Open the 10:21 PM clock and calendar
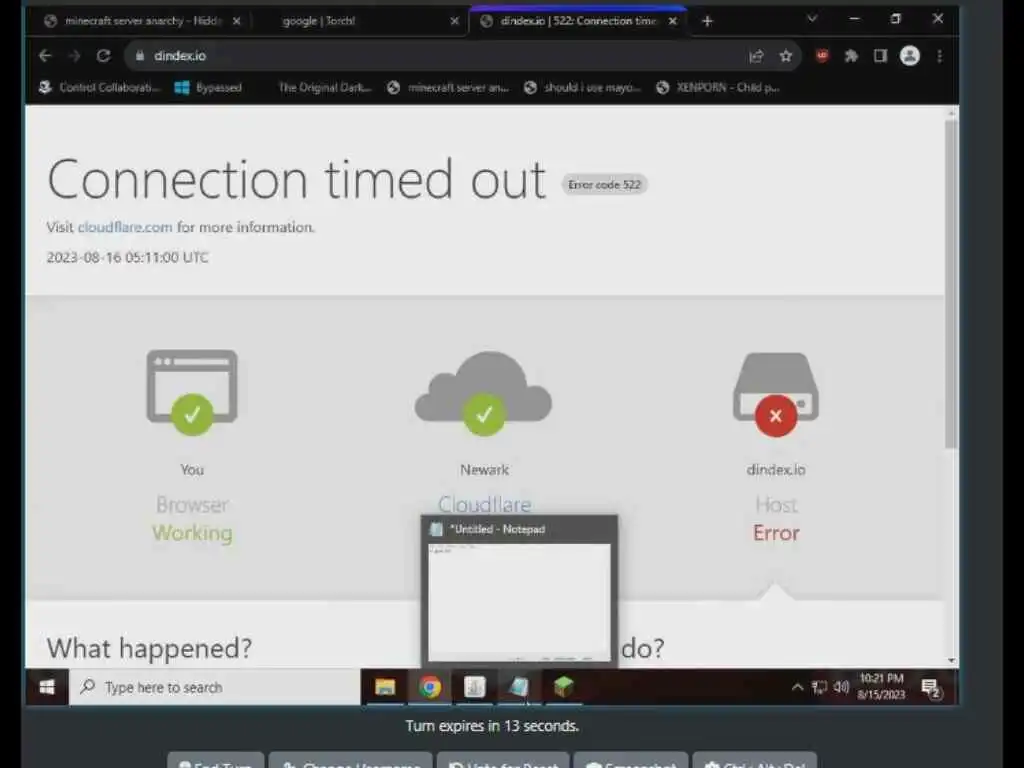The image size is (1024, 768). [881, 686]
